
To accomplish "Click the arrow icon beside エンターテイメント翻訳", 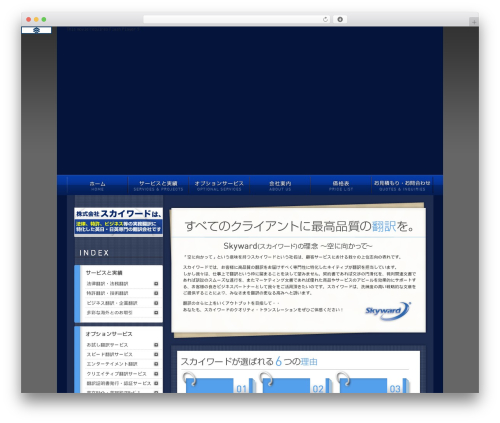I will pos(156,364).
